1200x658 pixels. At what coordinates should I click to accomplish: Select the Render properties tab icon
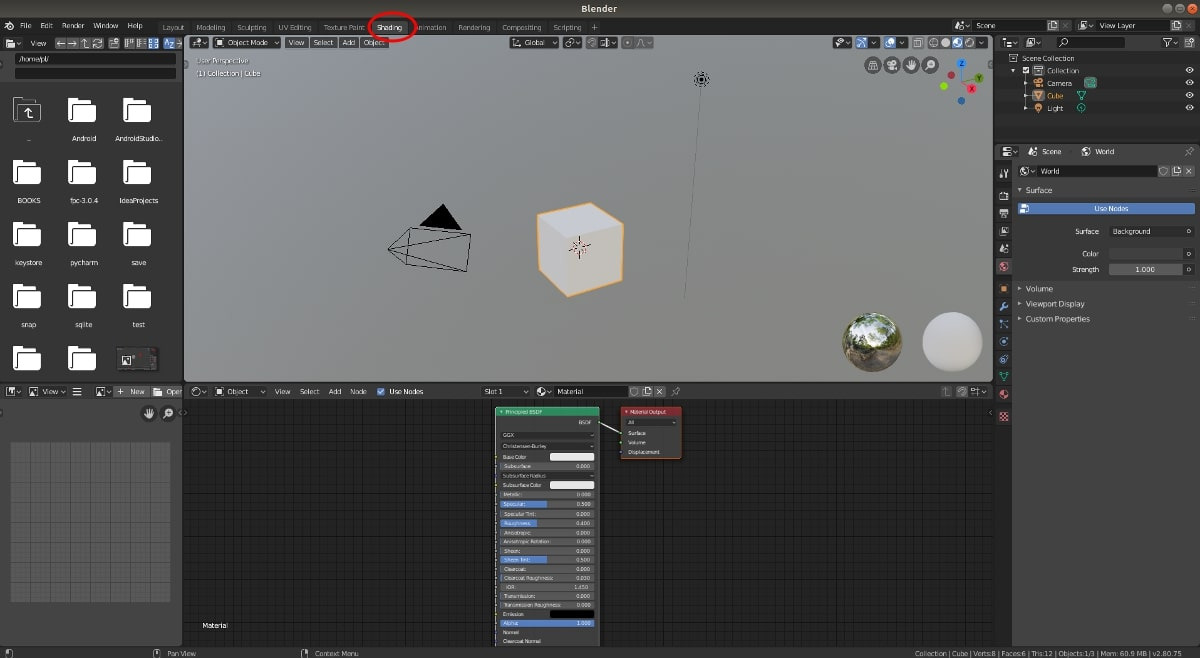tap(1004, 195)
